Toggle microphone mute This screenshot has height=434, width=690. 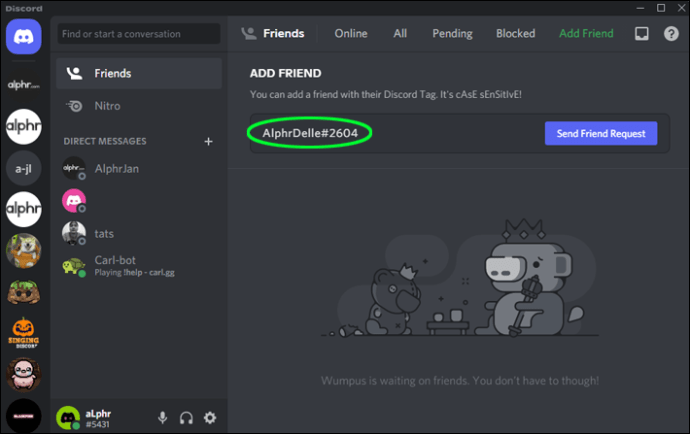point(163,418)
